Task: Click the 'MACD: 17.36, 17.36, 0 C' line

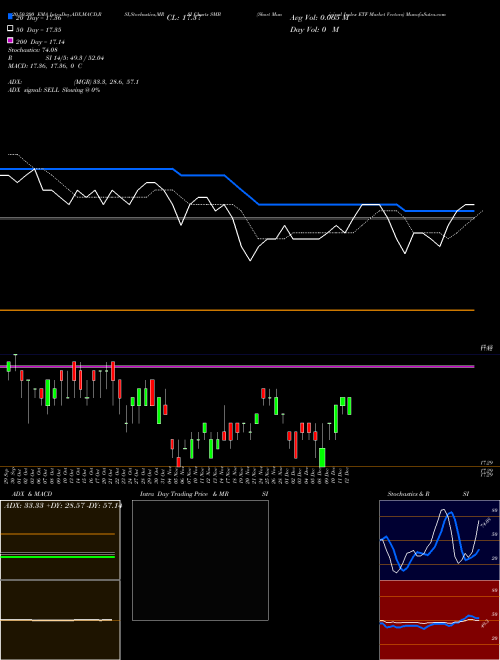Action: tap(45, 66)
